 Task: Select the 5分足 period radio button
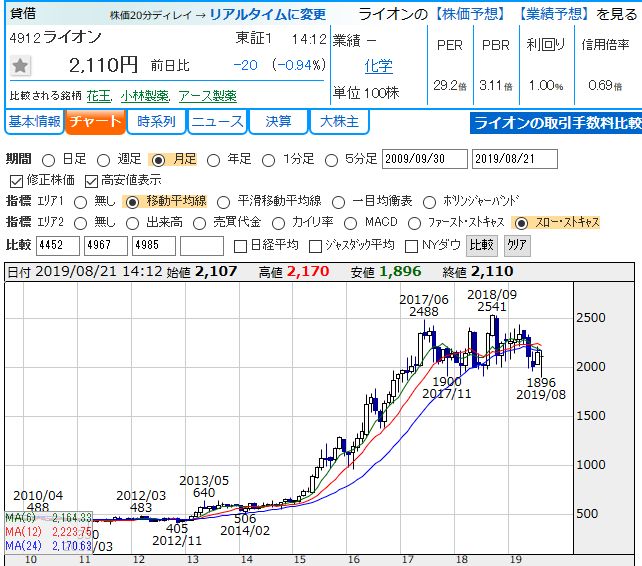tap(331, 160)
